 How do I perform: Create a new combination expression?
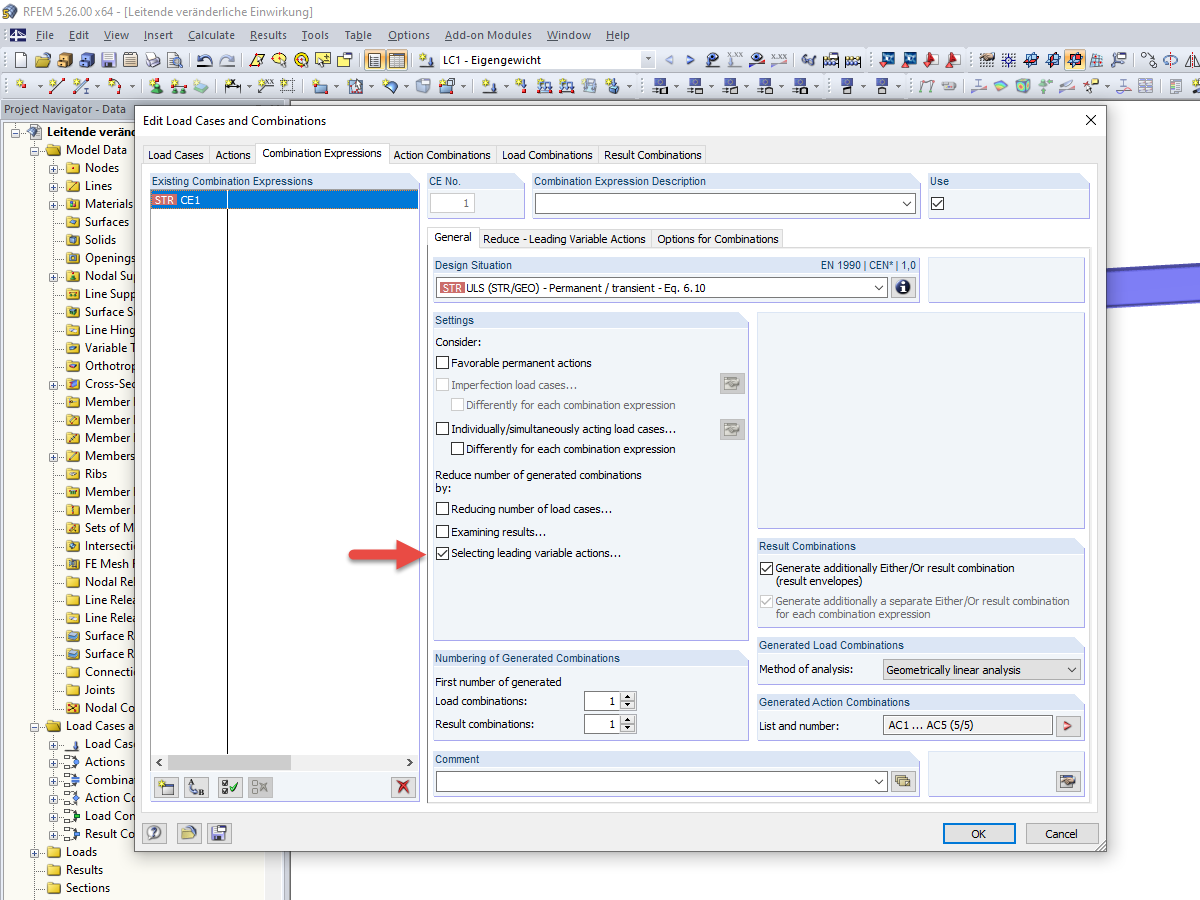point(166,787)
